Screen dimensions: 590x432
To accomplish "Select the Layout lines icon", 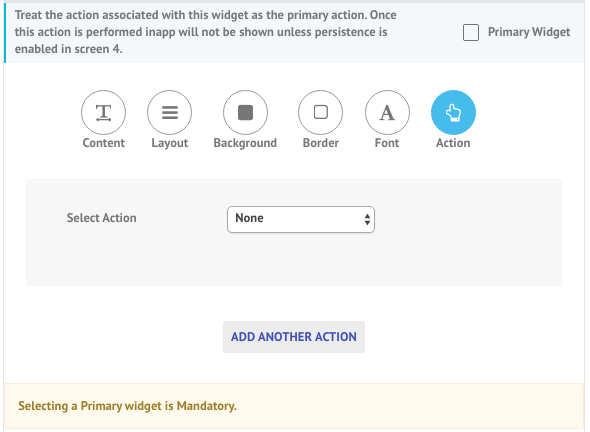I will click(x=169, y=112).
